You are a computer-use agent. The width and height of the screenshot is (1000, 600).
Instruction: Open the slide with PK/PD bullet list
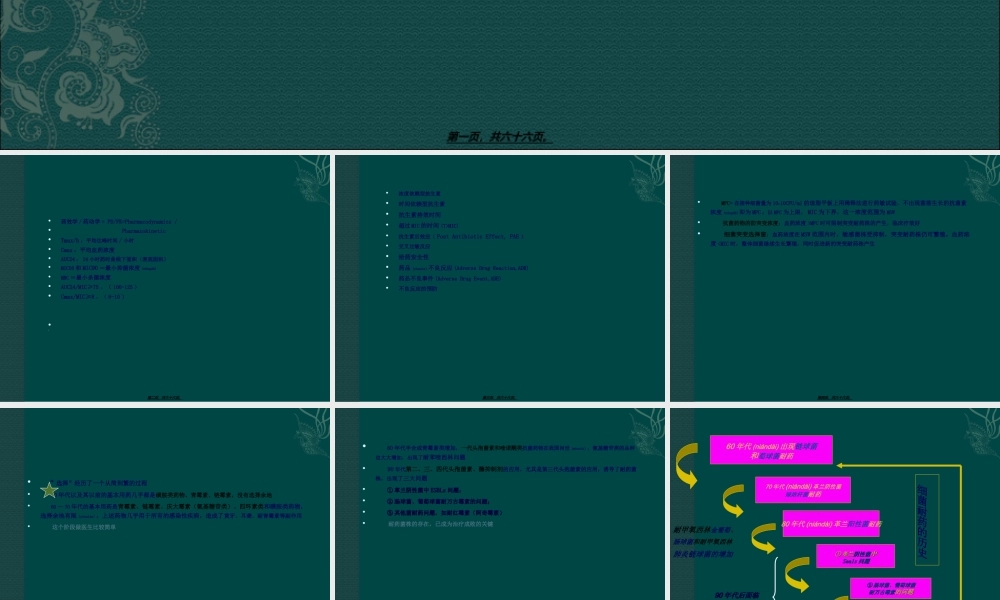(165, 279)
